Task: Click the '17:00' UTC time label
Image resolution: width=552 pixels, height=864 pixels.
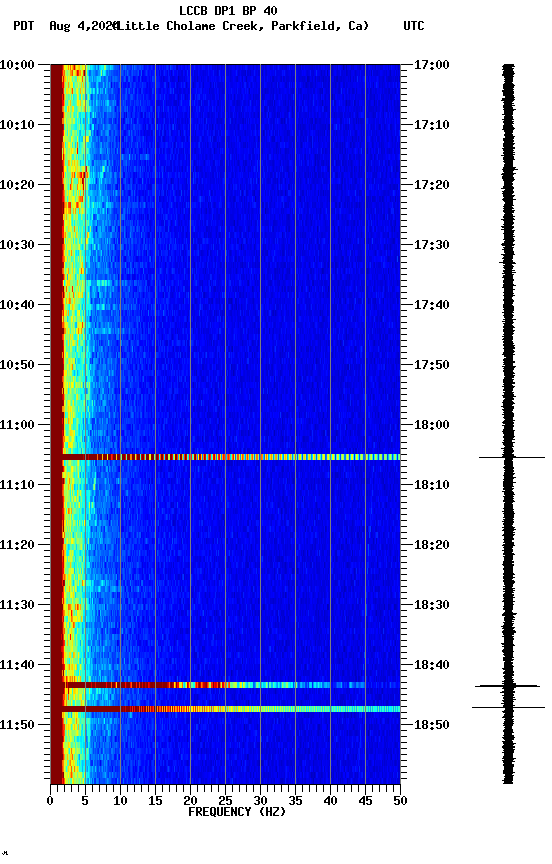Action: (x=432, y=65)
